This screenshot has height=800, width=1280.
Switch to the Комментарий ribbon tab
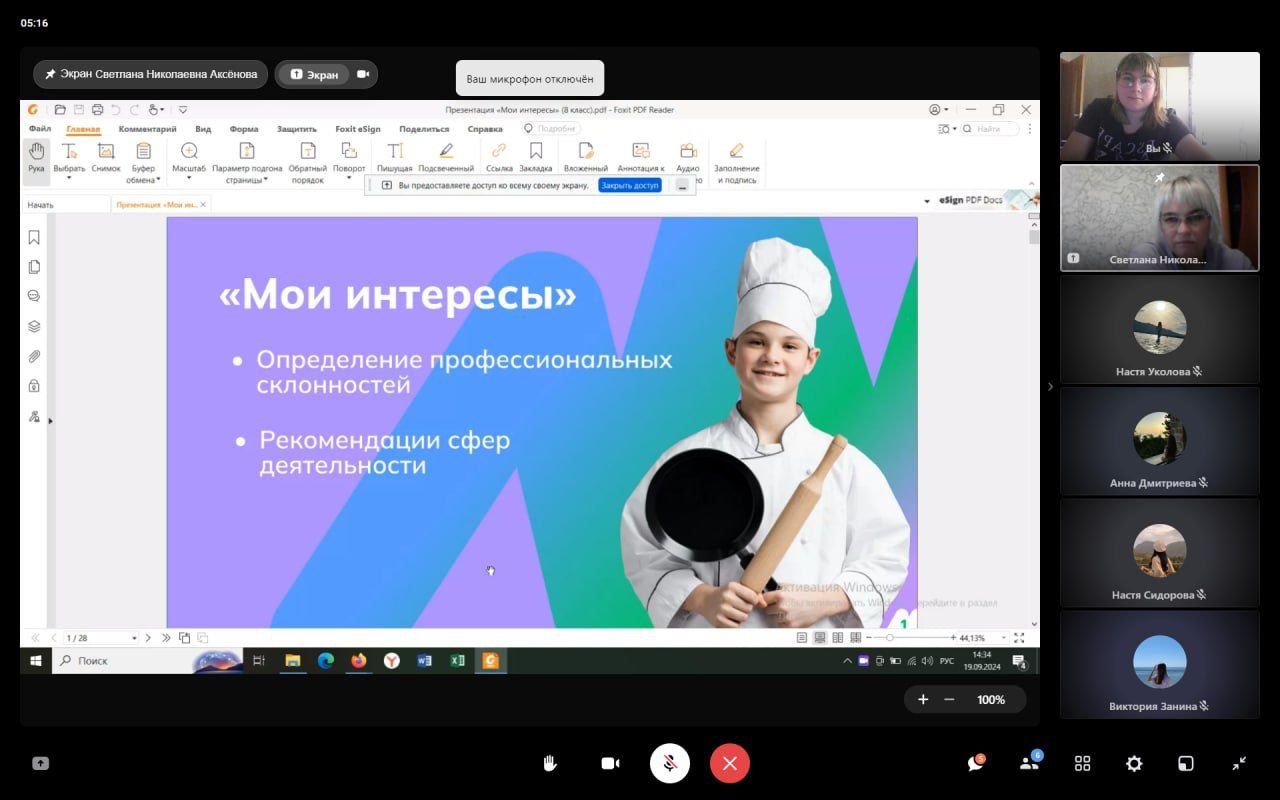(147, 129)
